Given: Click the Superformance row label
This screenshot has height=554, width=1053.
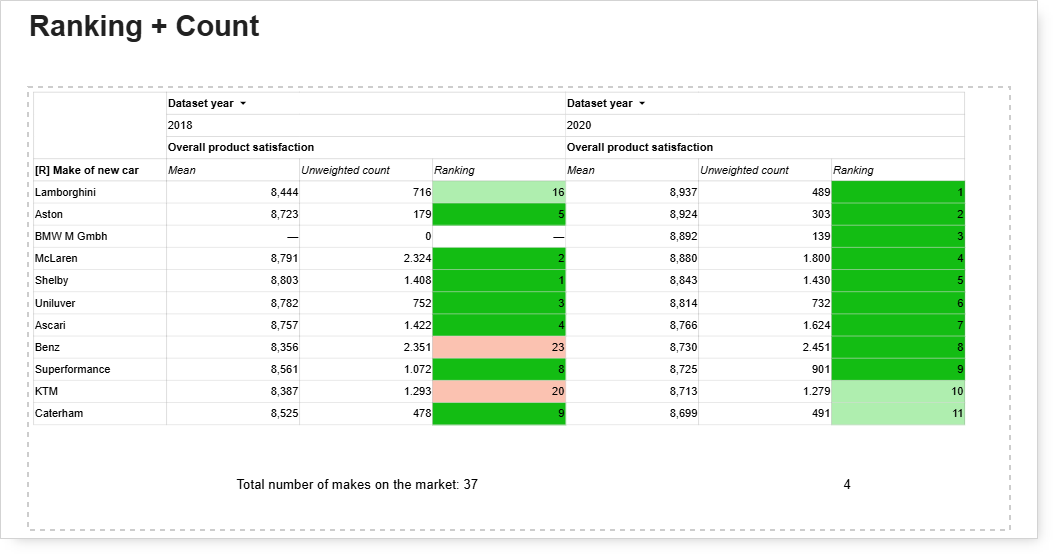Looking at the screenshot, I should pos(72,369).
